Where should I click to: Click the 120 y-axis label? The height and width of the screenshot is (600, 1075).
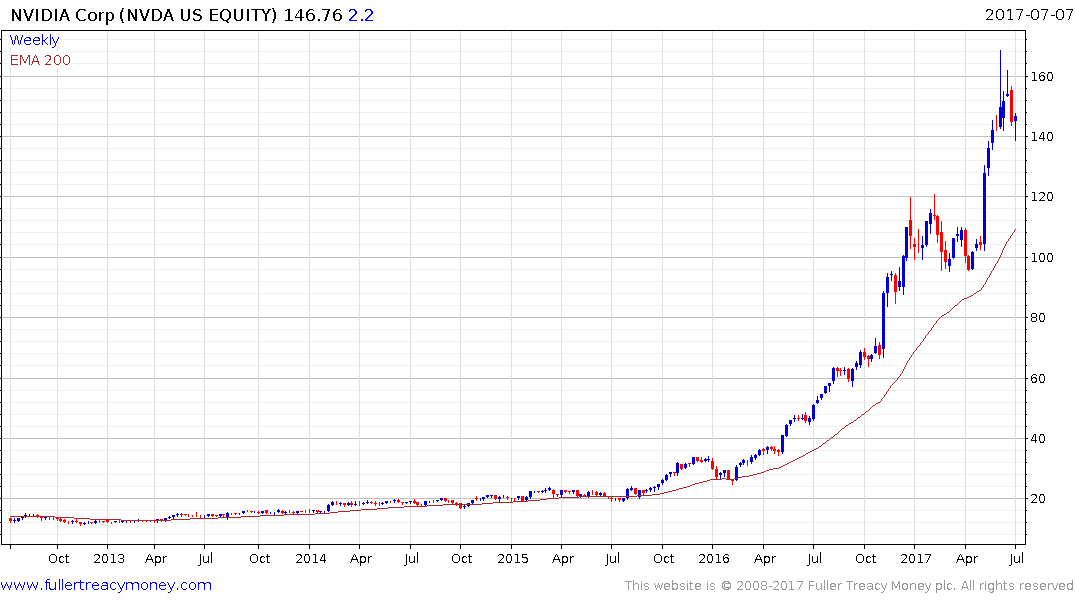[x=1042, y=197]
